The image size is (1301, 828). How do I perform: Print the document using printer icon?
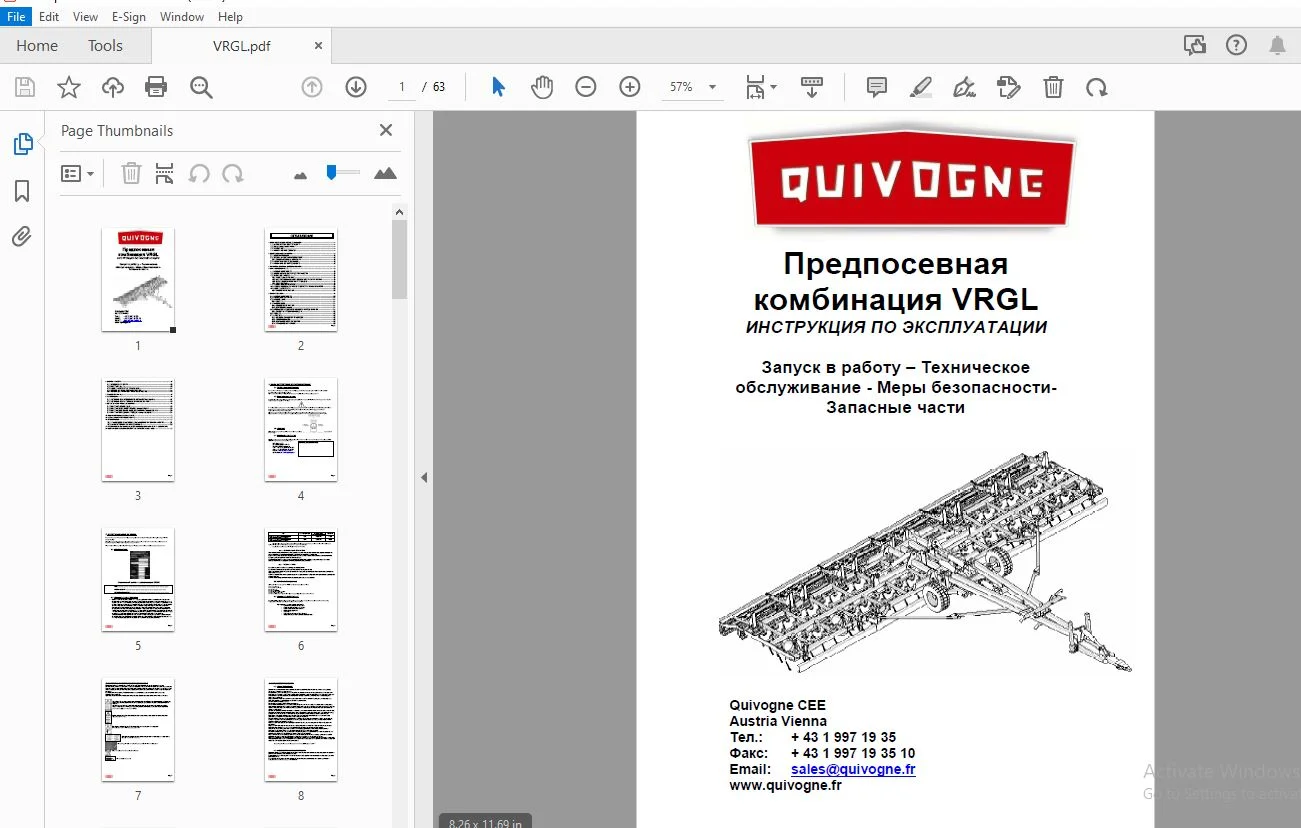(x=156, y=87)
